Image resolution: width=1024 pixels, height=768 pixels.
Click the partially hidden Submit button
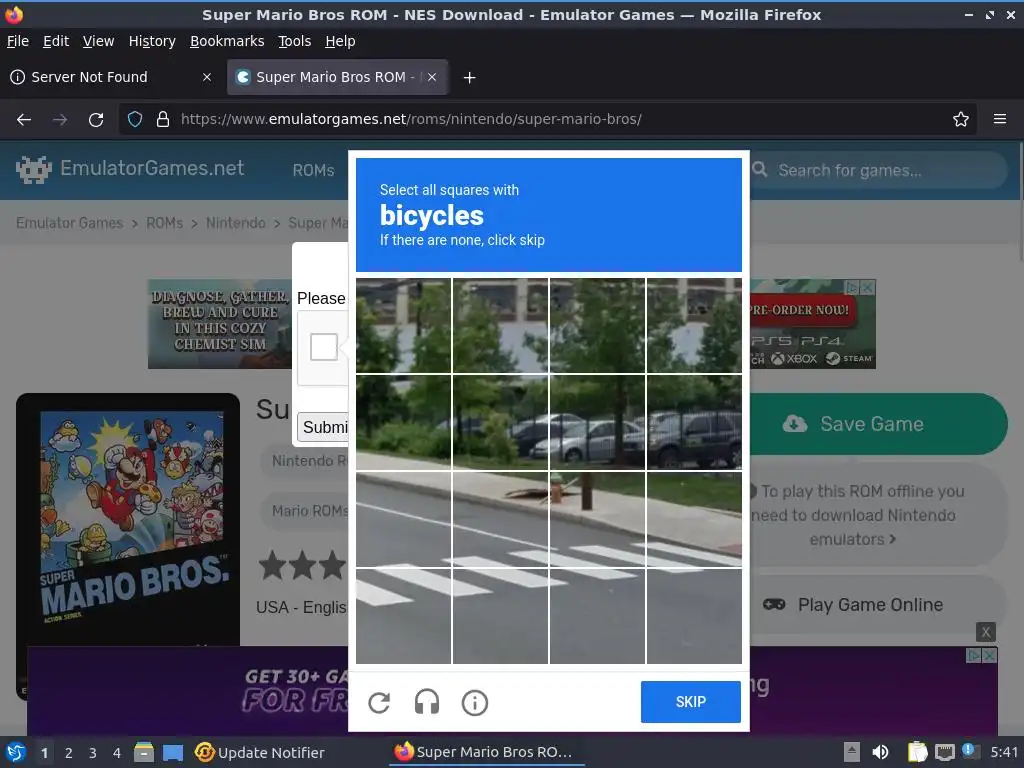tap(323, 427)
